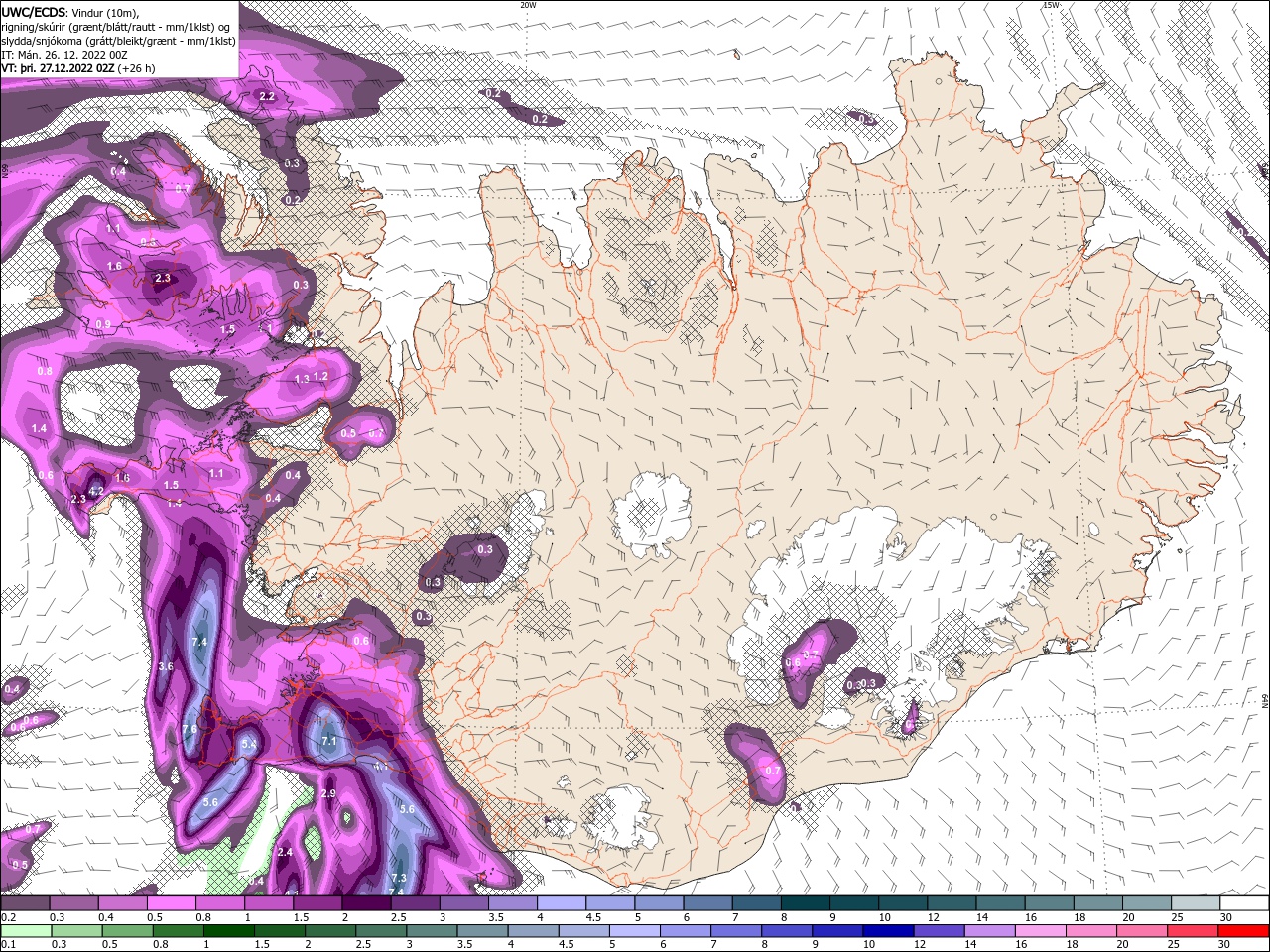Click the 2.2 precipitation value on the map
The image size is (1270, 952).
pos(266,96)
